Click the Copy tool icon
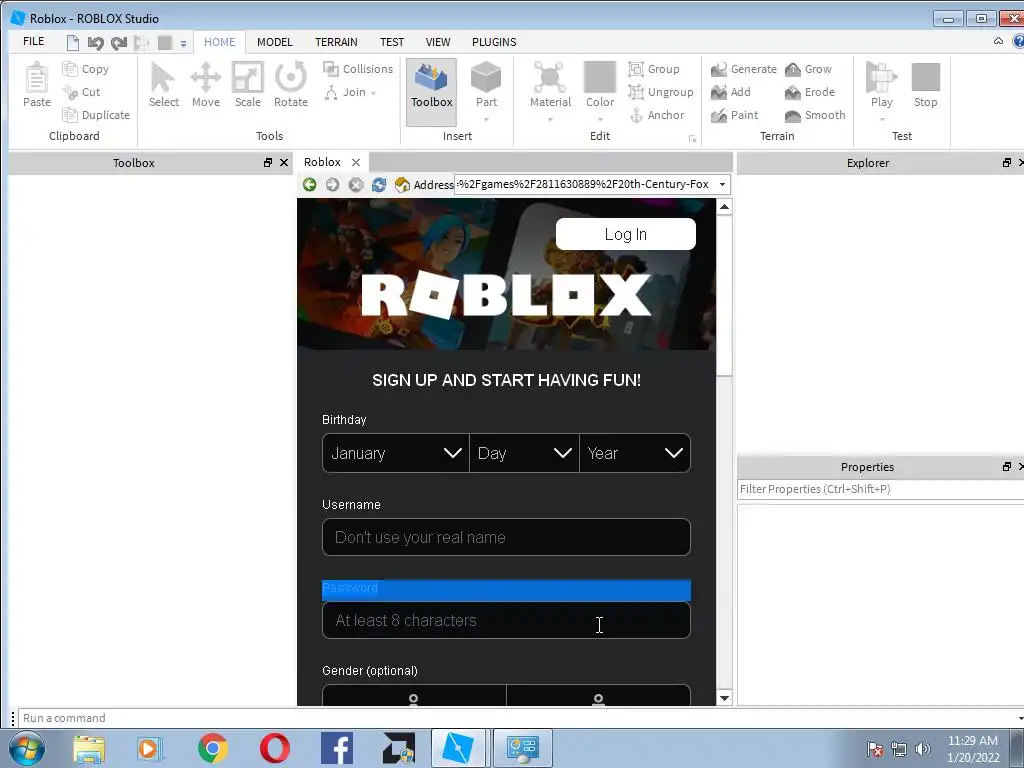The image size is (1024, 768). click(x=69, y=69)
